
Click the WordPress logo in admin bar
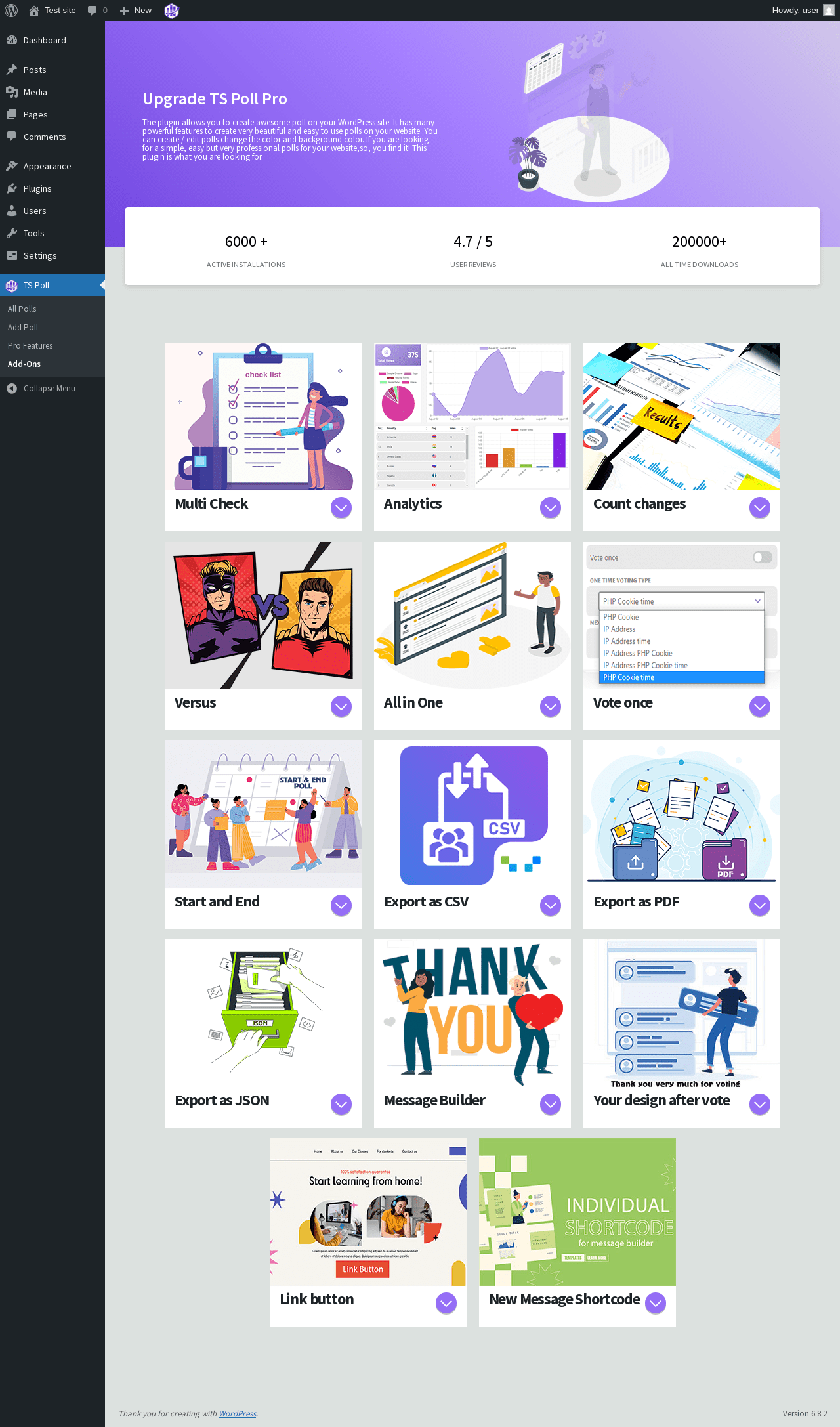pos(11,11)
